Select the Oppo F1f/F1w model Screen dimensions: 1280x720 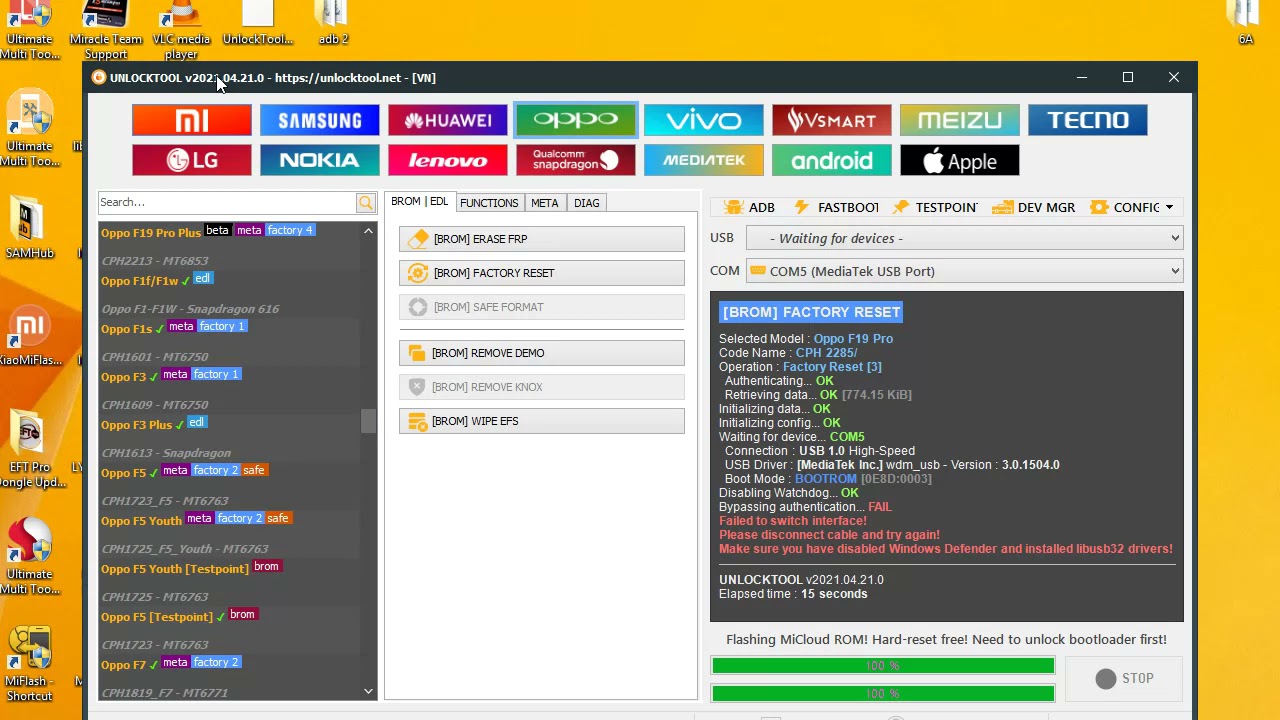[x=140, y=281]
